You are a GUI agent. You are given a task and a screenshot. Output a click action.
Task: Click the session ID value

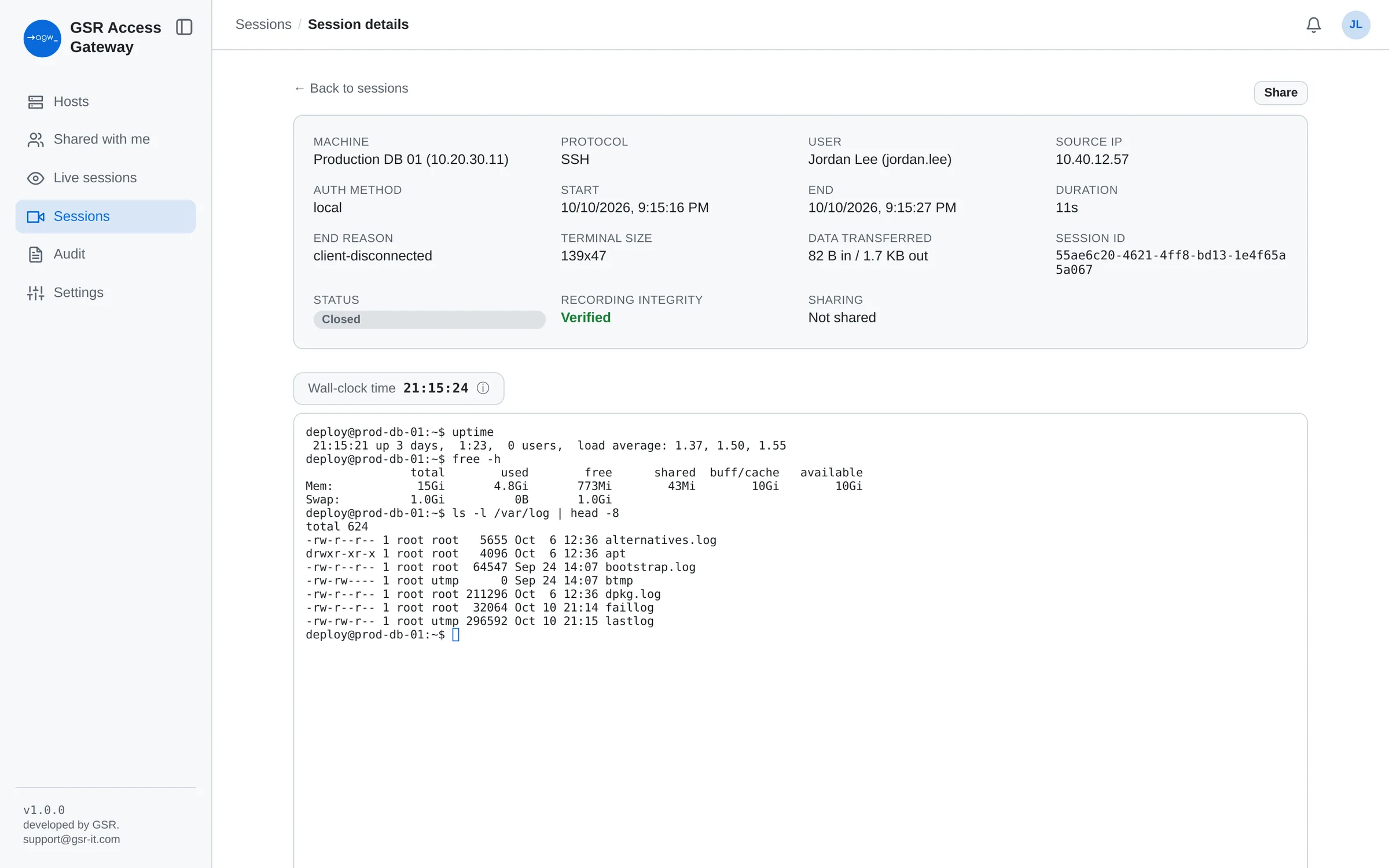point(1170,263)
